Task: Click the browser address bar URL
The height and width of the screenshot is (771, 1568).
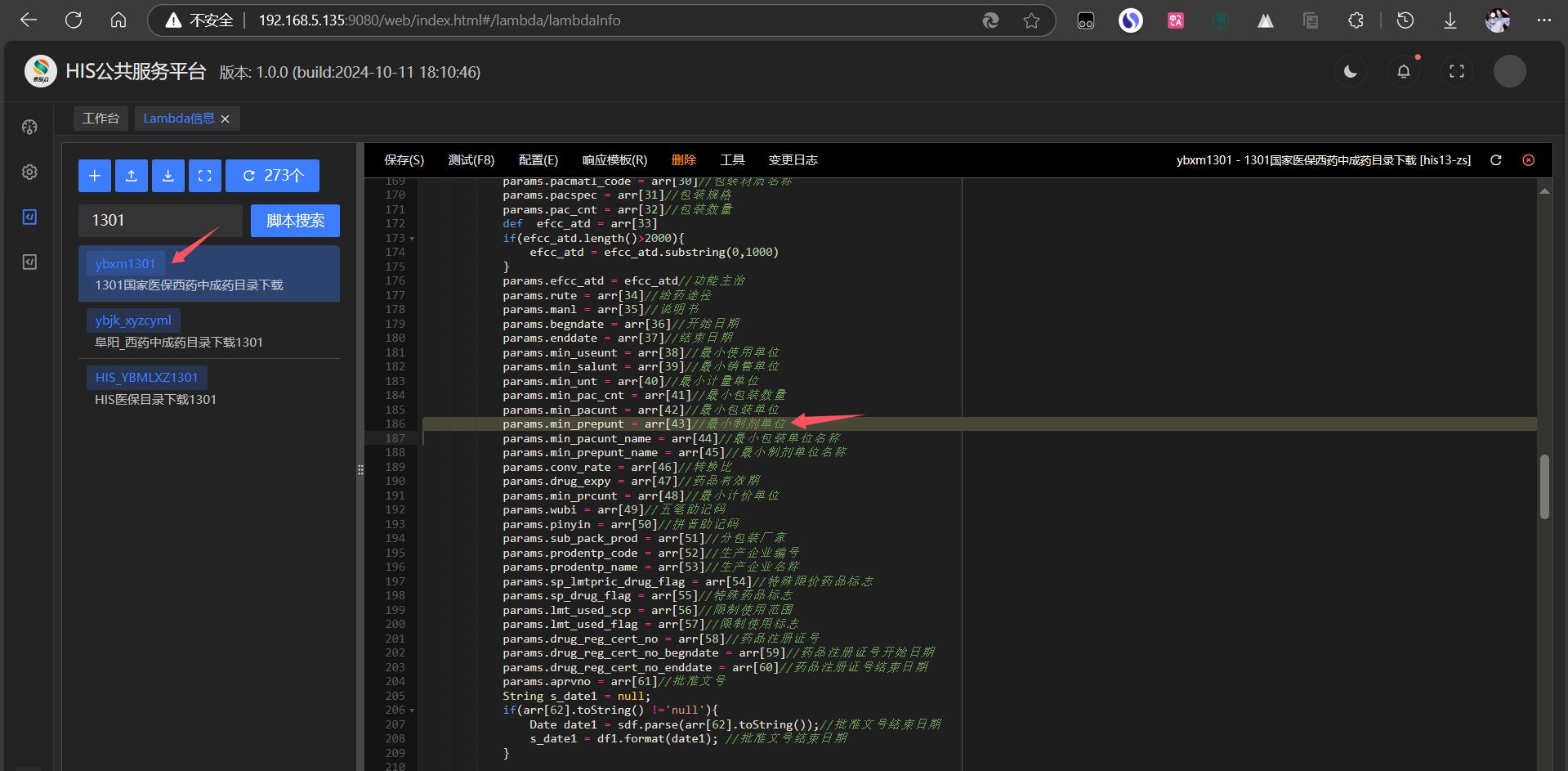Action: pos(440,20)
